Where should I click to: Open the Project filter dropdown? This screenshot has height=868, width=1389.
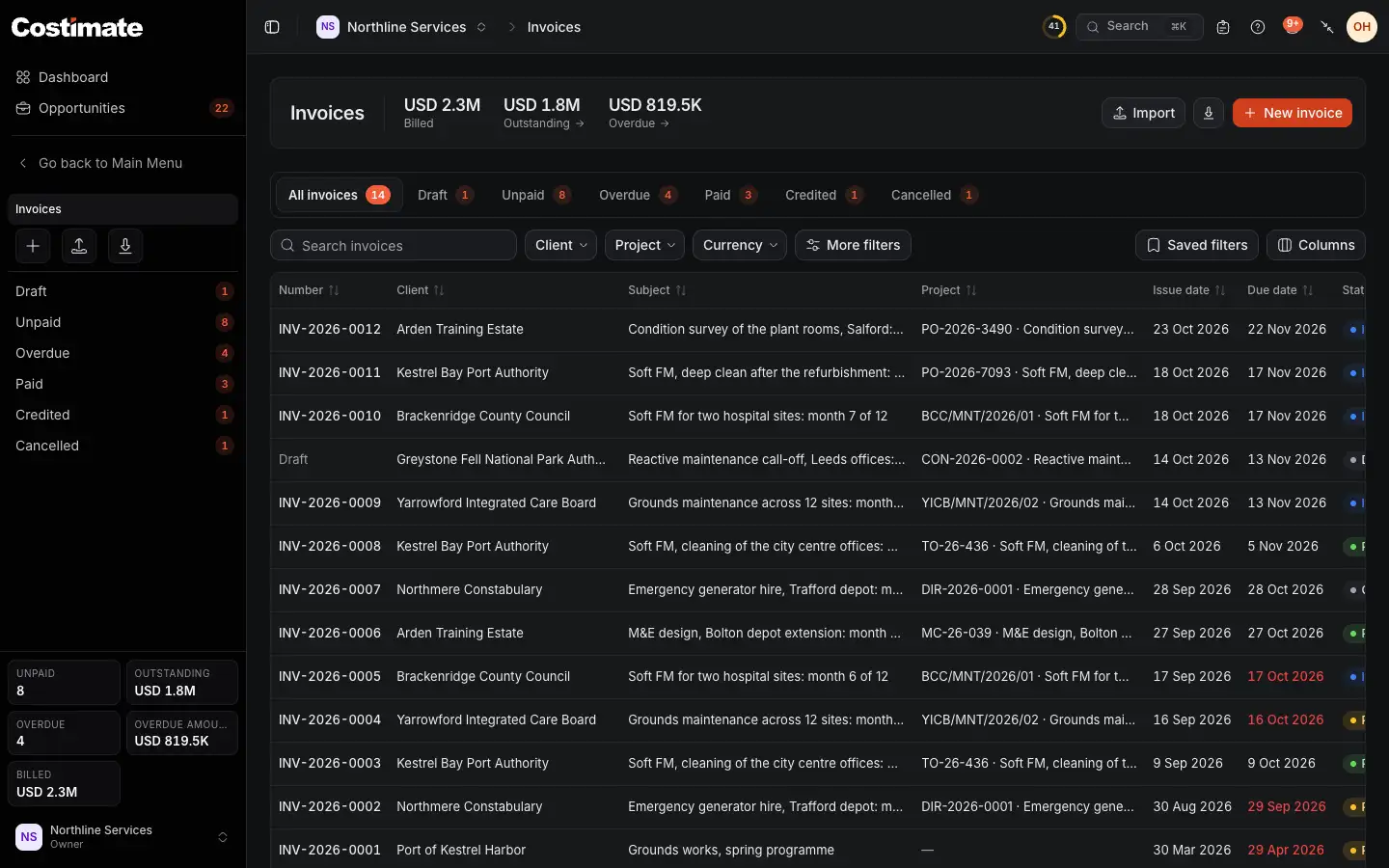pos(644,245)
